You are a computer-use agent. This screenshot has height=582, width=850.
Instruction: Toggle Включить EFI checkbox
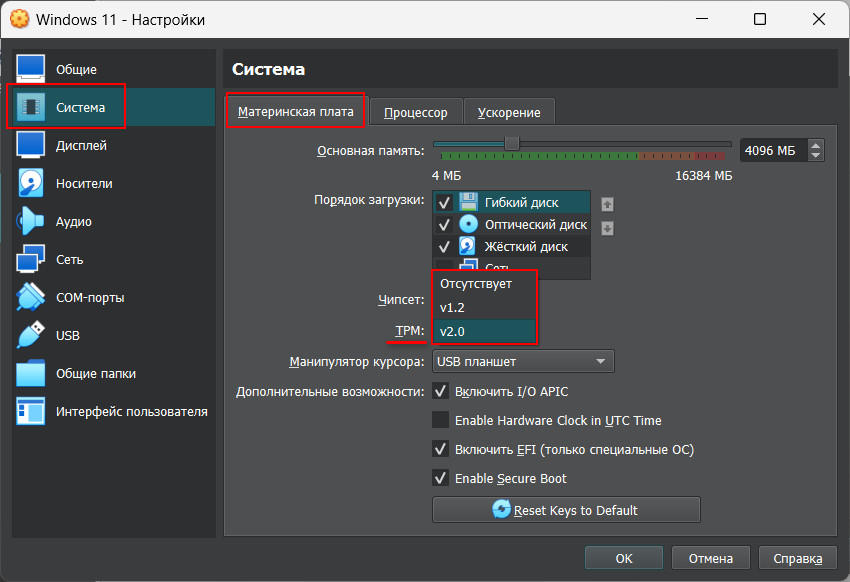440,449
